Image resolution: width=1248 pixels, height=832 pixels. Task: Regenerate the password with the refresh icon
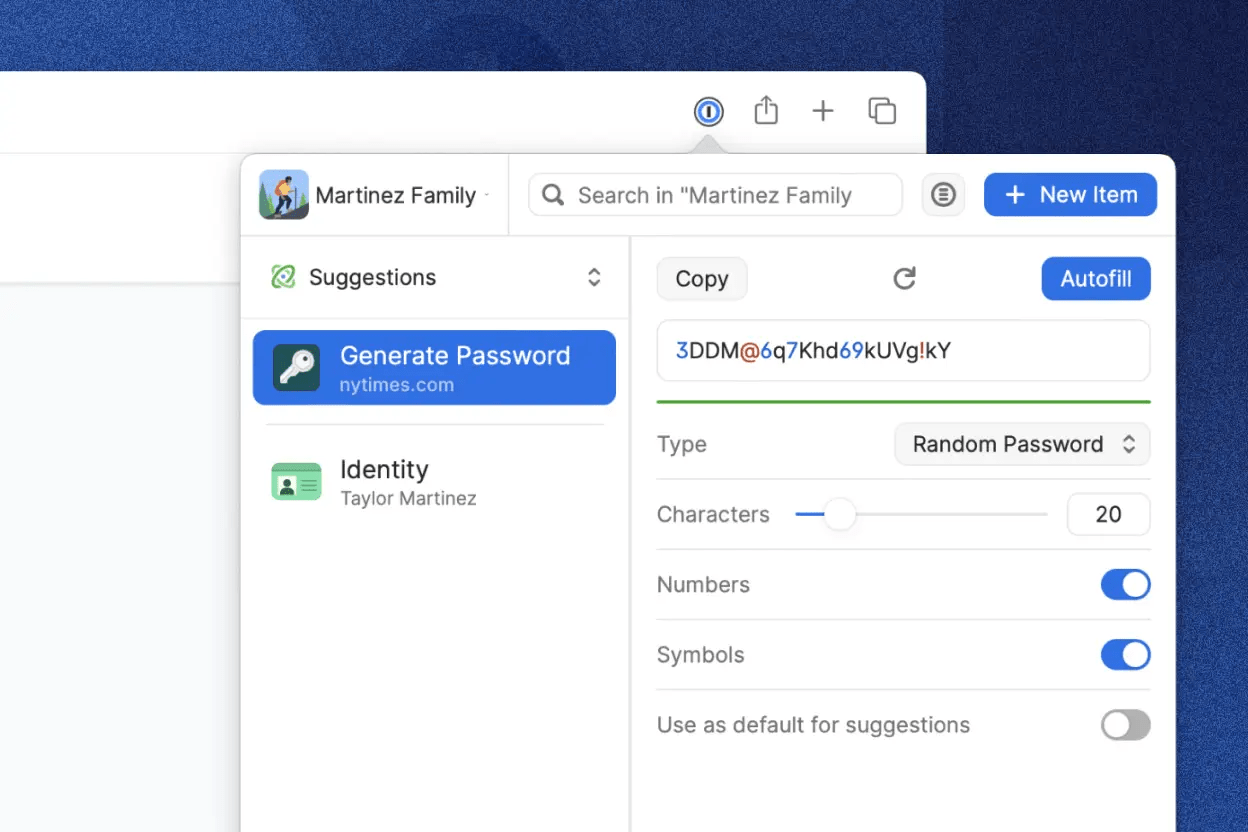pyautogui.click(x=904, y=279)
